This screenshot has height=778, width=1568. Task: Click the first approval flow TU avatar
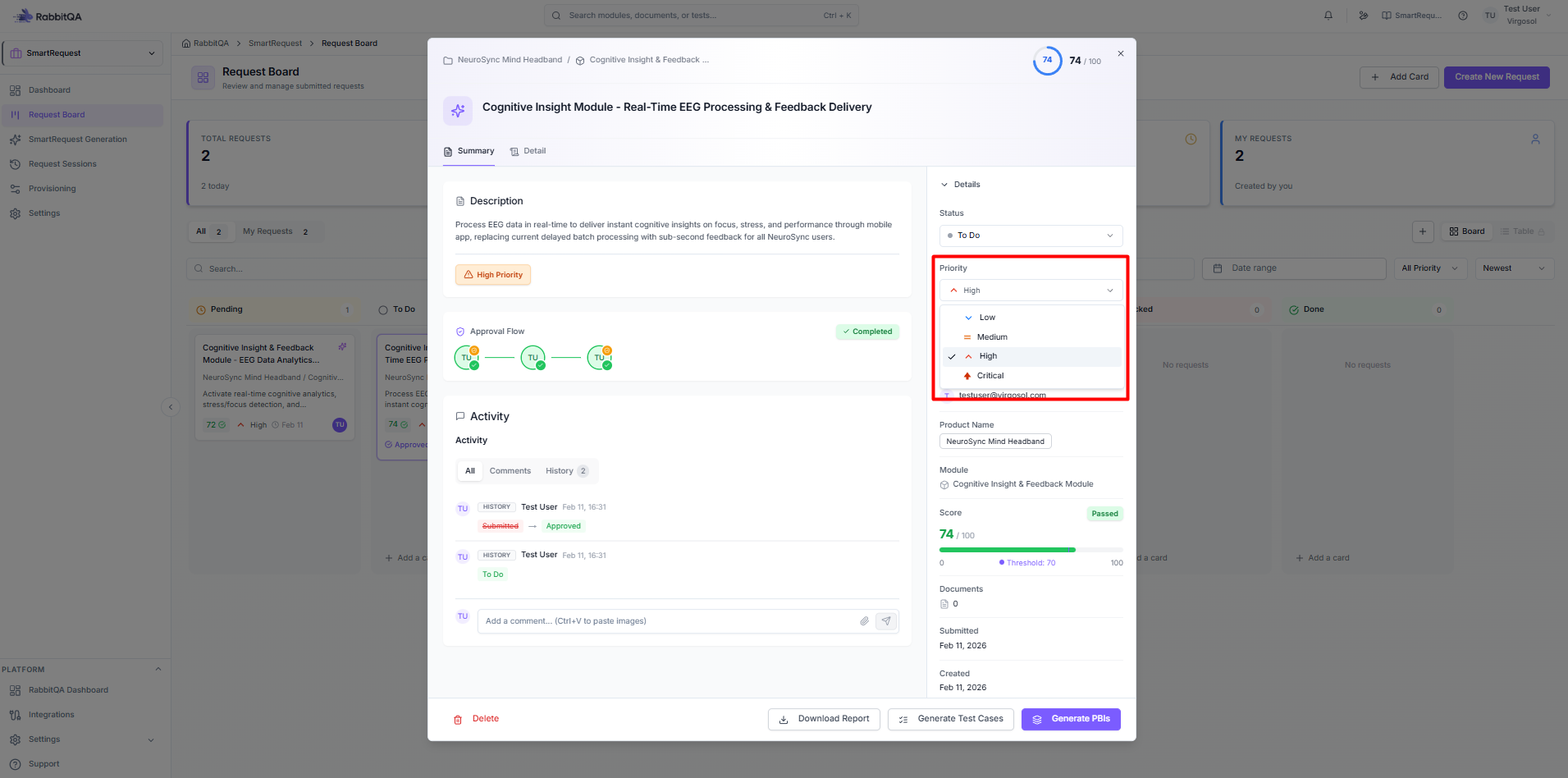467,358
